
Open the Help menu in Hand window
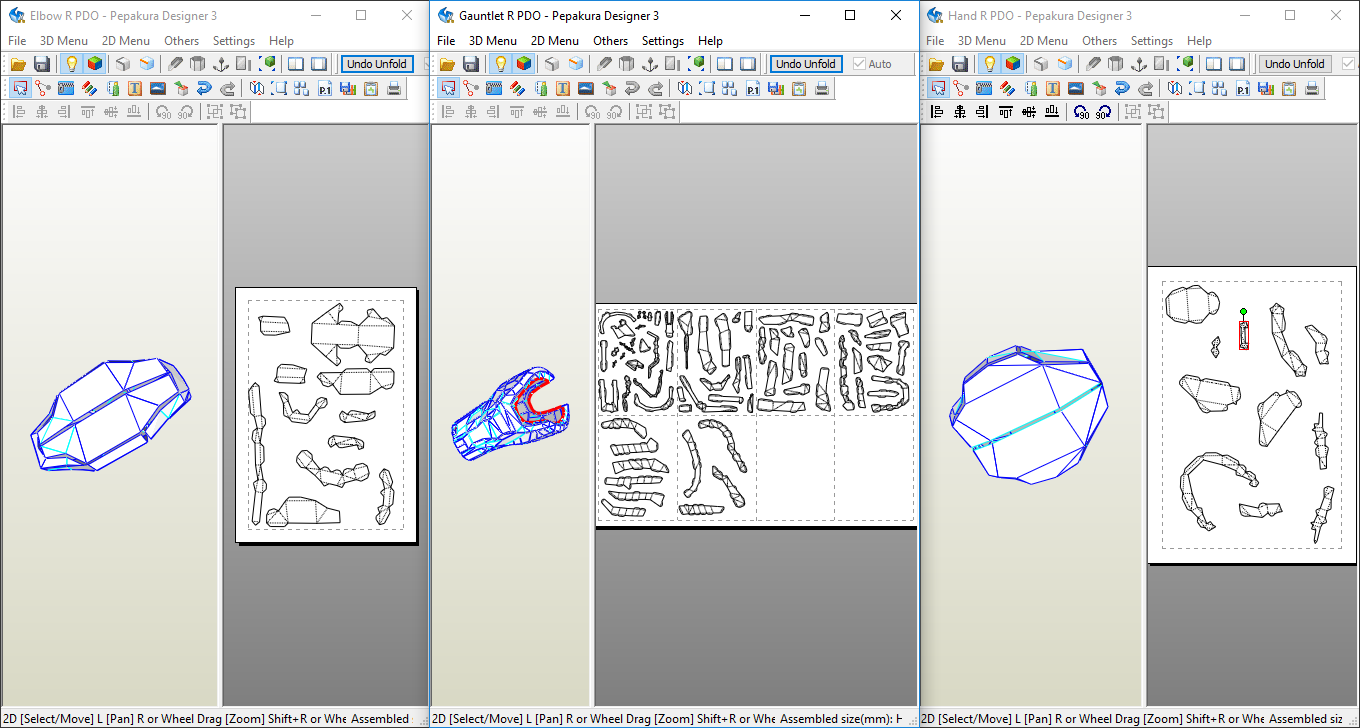(x=1199, y=41)
